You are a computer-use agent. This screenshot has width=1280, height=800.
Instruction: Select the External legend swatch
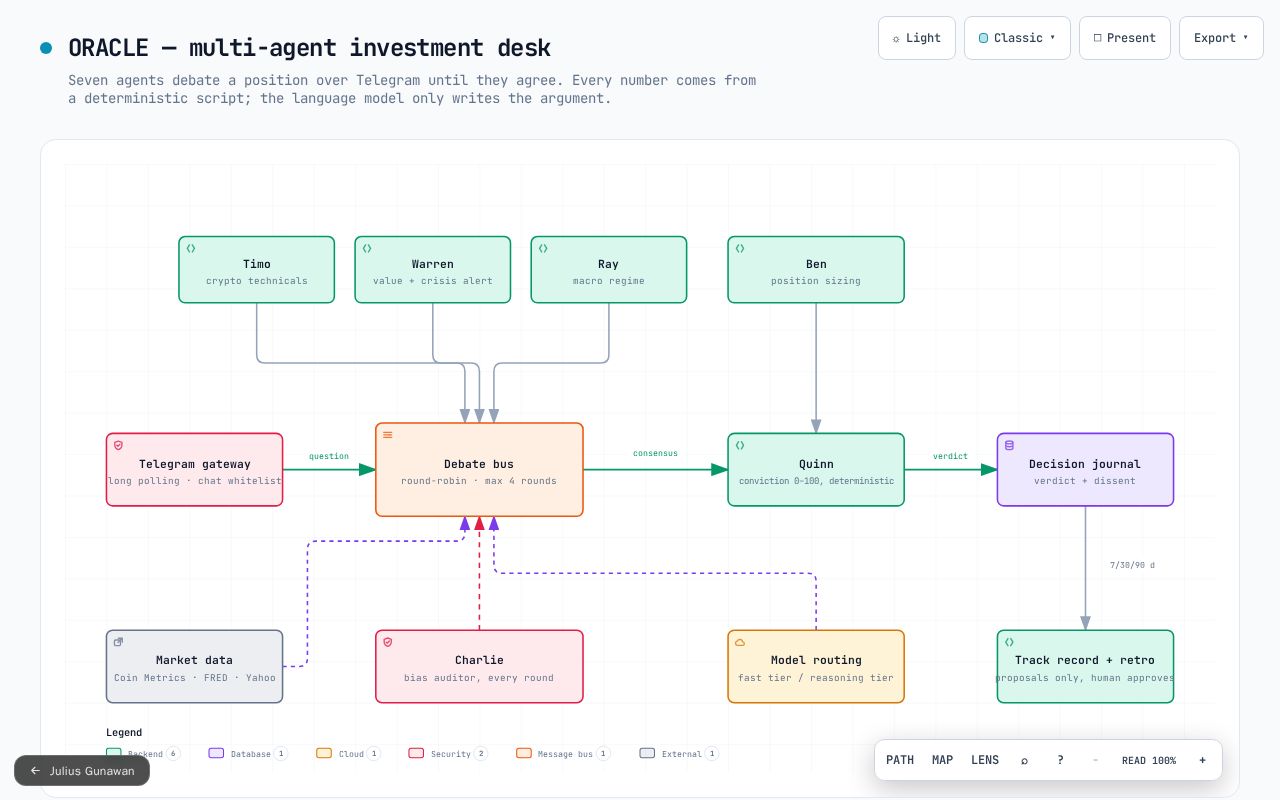coord(647,753)
